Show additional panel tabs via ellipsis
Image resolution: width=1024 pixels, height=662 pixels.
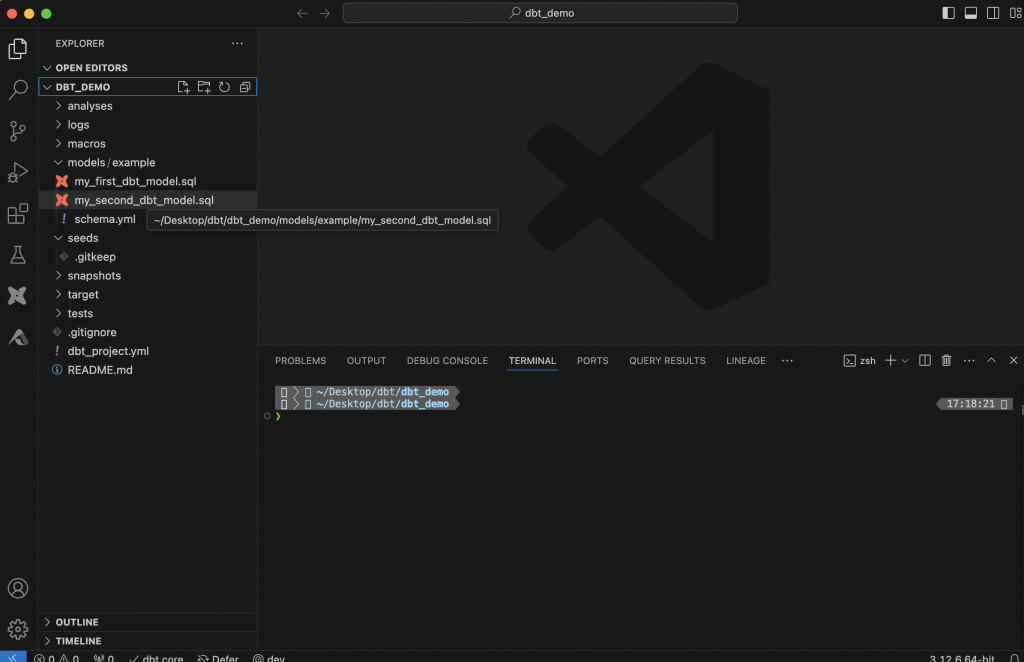coord(787,360)
